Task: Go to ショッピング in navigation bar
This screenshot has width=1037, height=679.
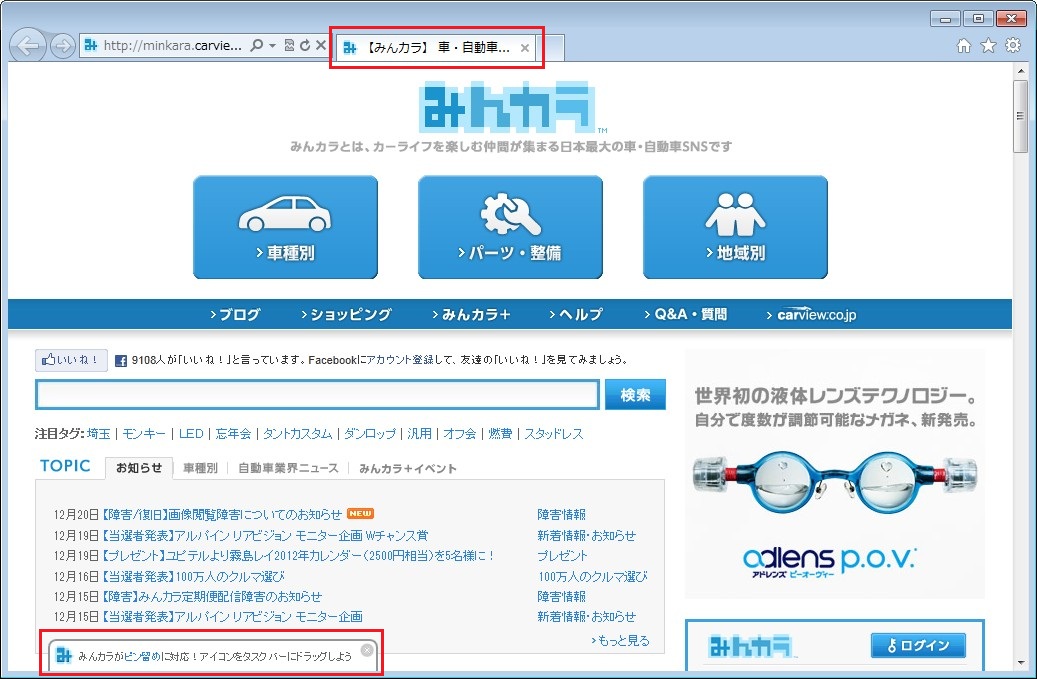Action: (x=346, y=315)
